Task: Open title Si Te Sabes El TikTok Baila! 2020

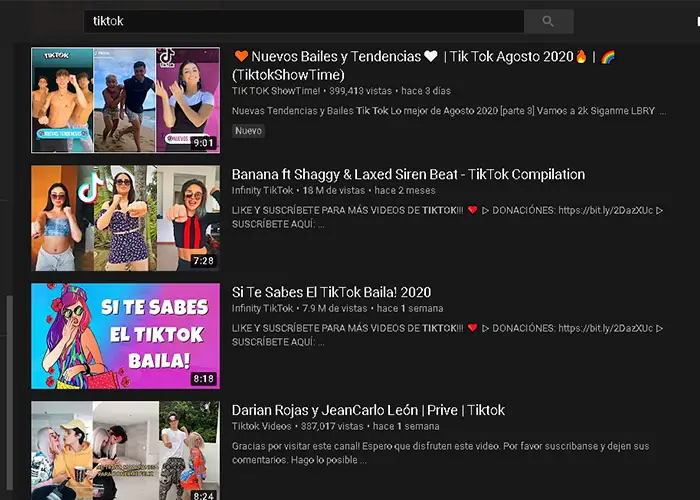Action: coord(331,292)
